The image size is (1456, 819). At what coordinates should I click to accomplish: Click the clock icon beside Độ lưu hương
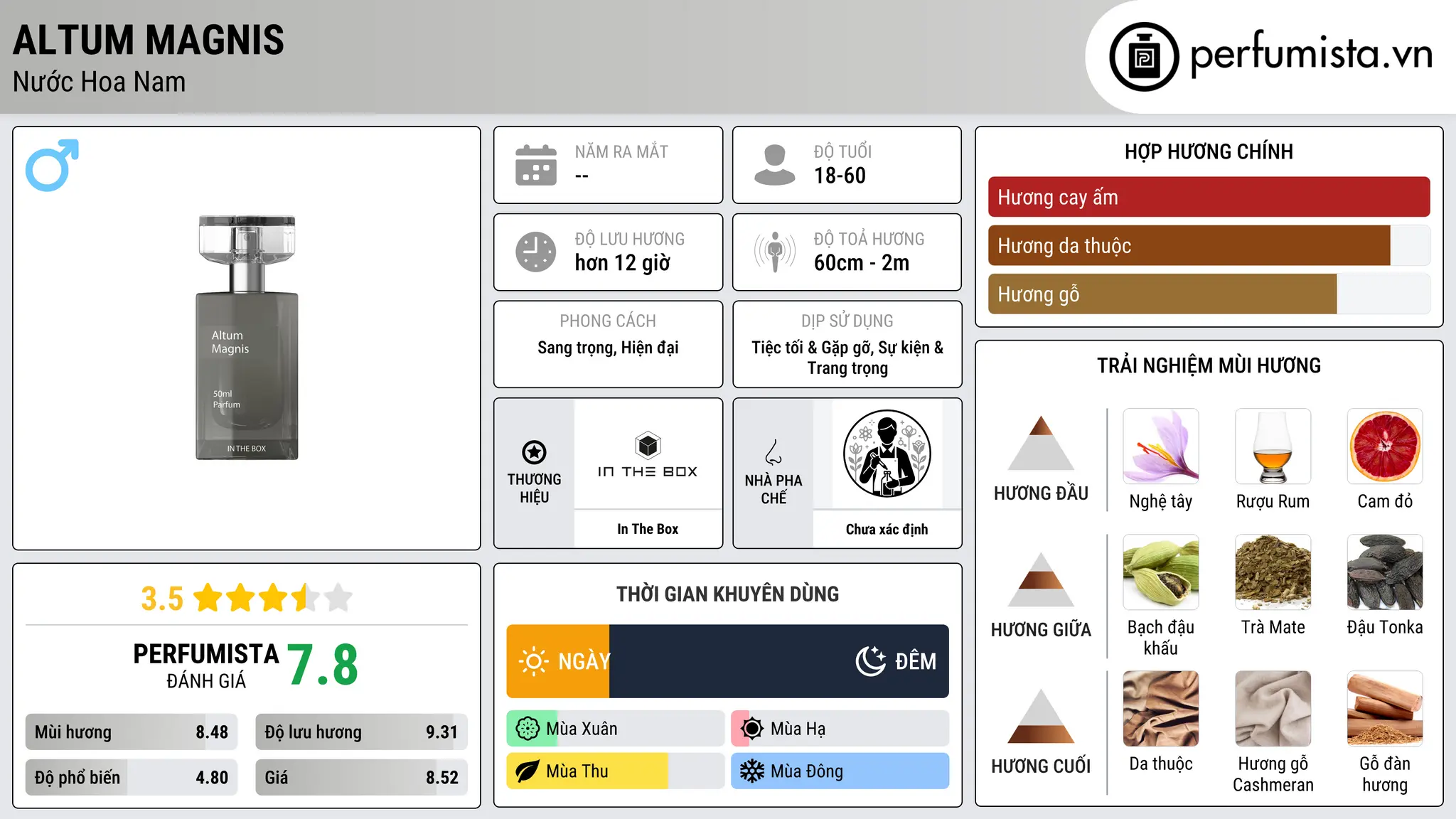point(536,252)
